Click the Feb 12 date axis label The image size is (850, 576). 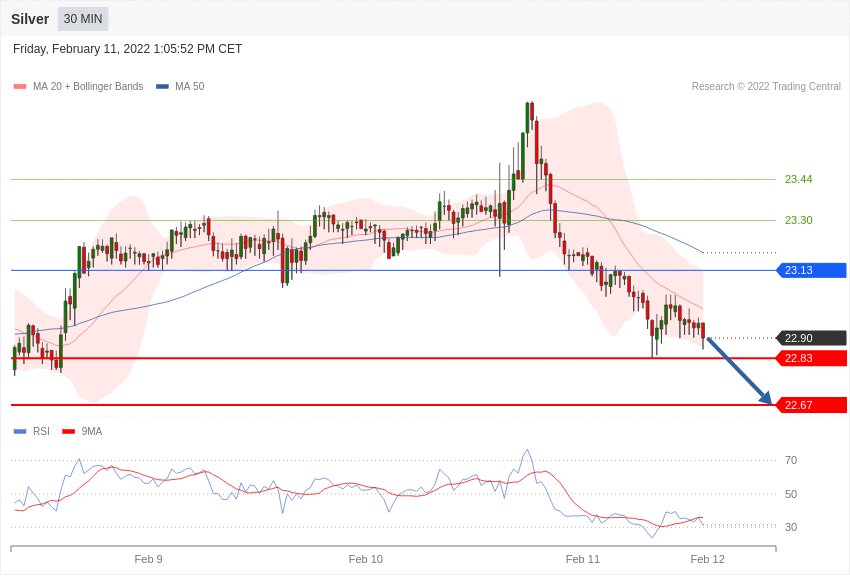[x=707, y=559]
